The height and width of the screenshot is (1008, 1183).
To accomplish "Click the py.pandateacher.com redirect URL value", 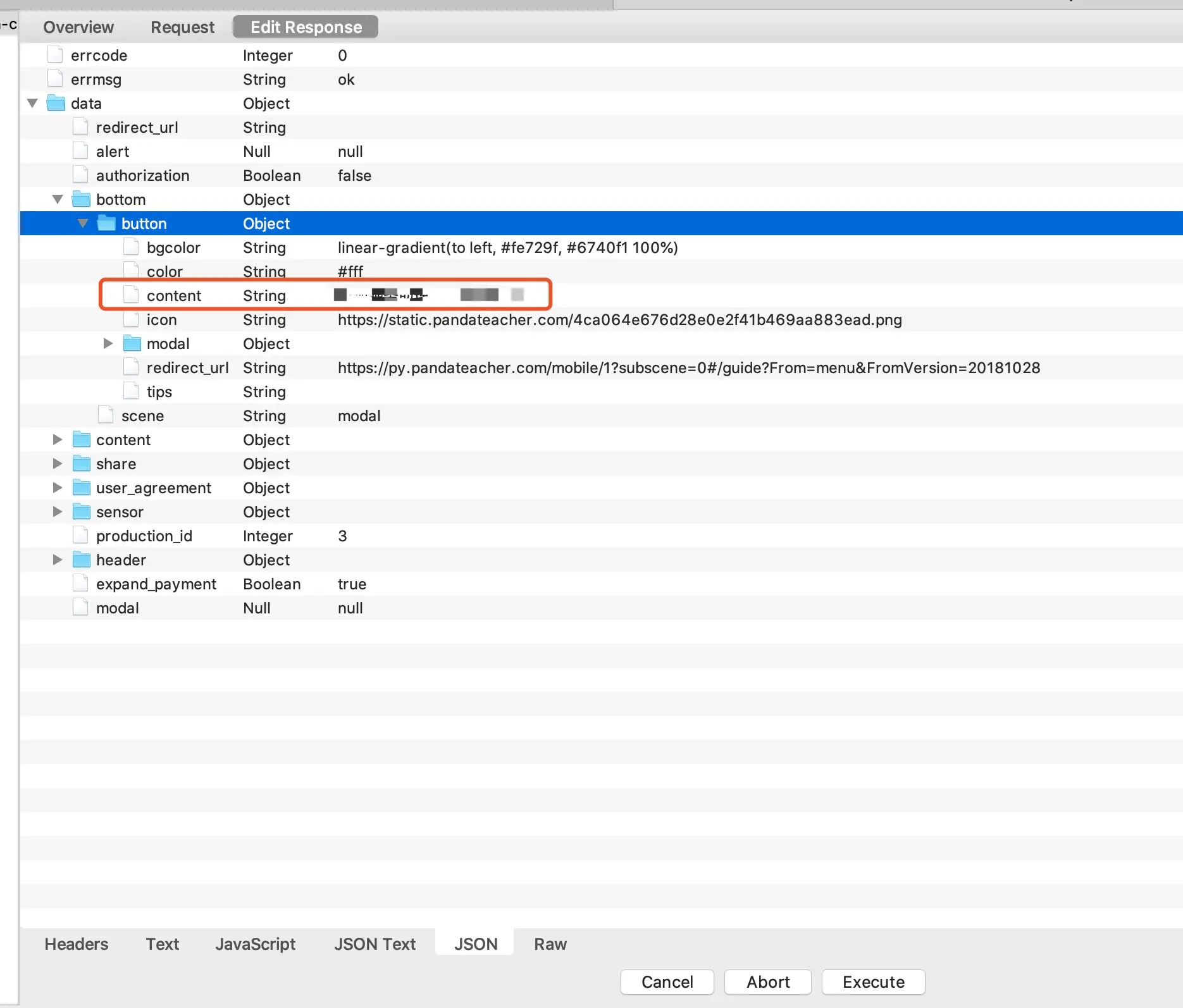I will pyautogui.click(x=688, y=367).
